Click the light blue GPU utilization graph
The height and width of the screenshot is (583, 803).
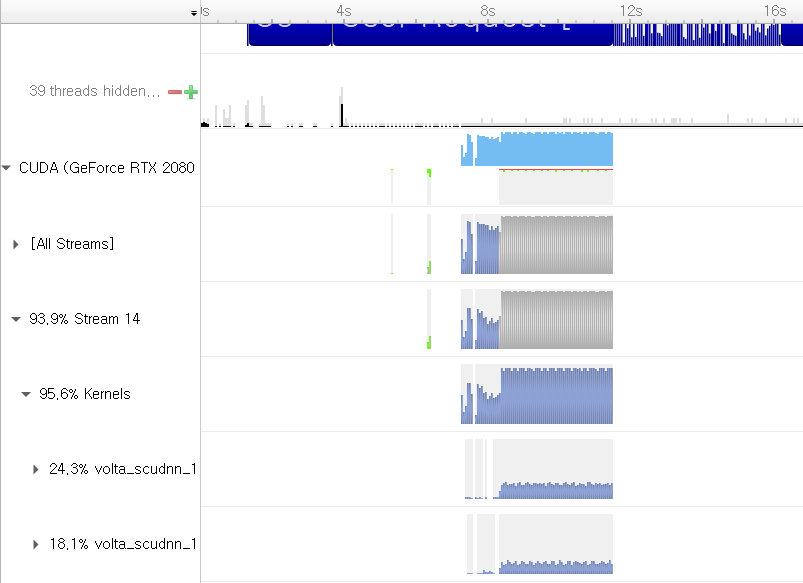pos(540,148)
